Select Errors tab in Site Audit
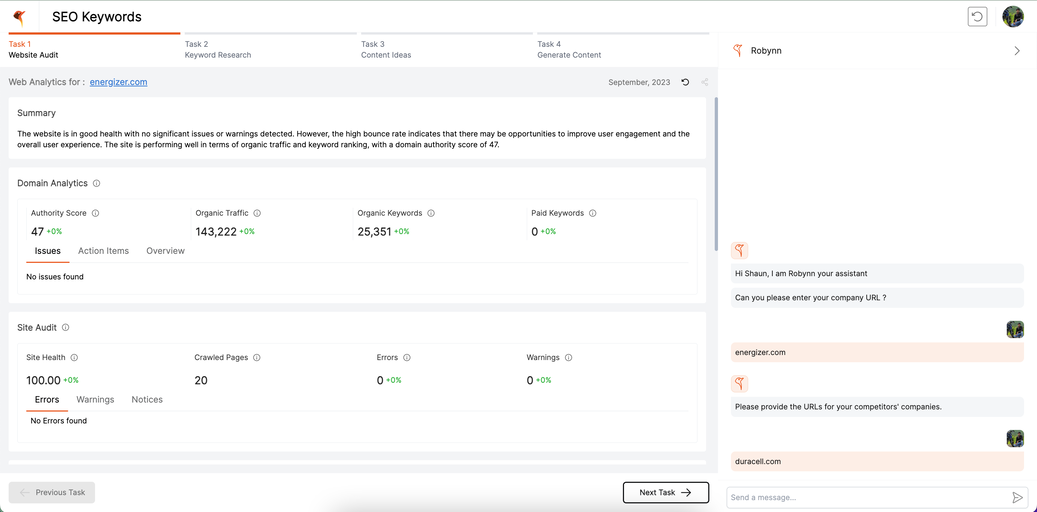 point(47,400)
